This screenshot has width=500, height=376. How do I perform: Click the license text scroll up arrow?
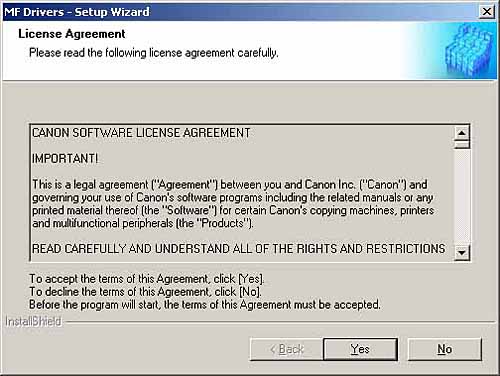pos(462,133)
